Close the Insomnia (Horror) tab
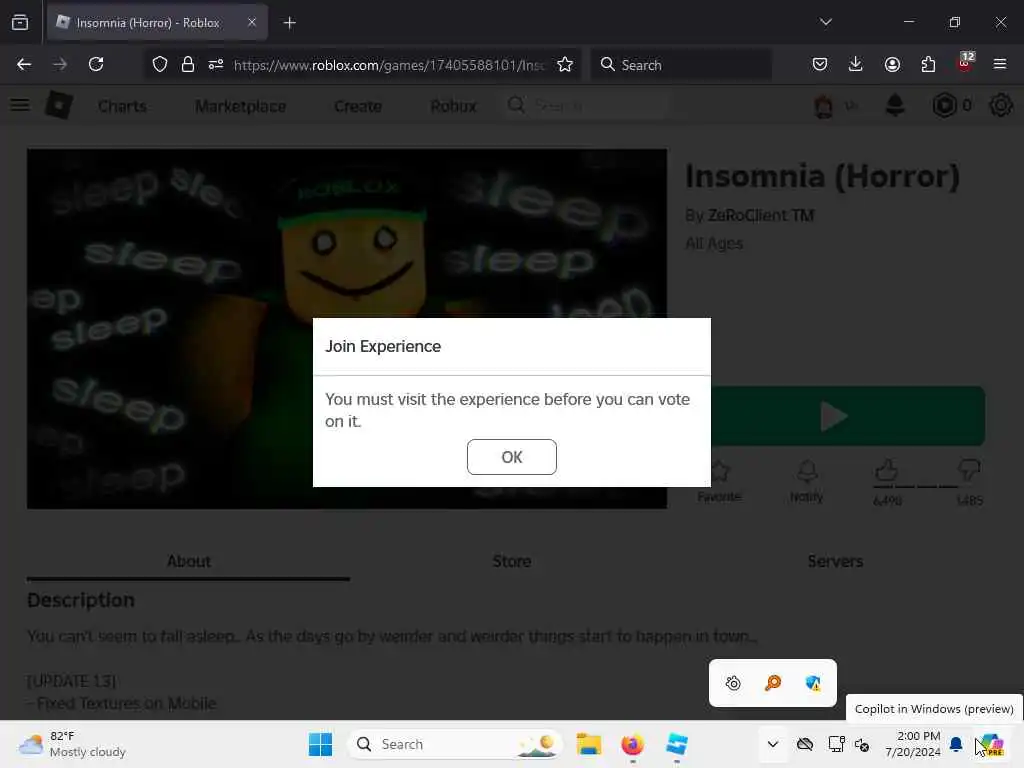1024x768 pixels. (x=251, y=22)
